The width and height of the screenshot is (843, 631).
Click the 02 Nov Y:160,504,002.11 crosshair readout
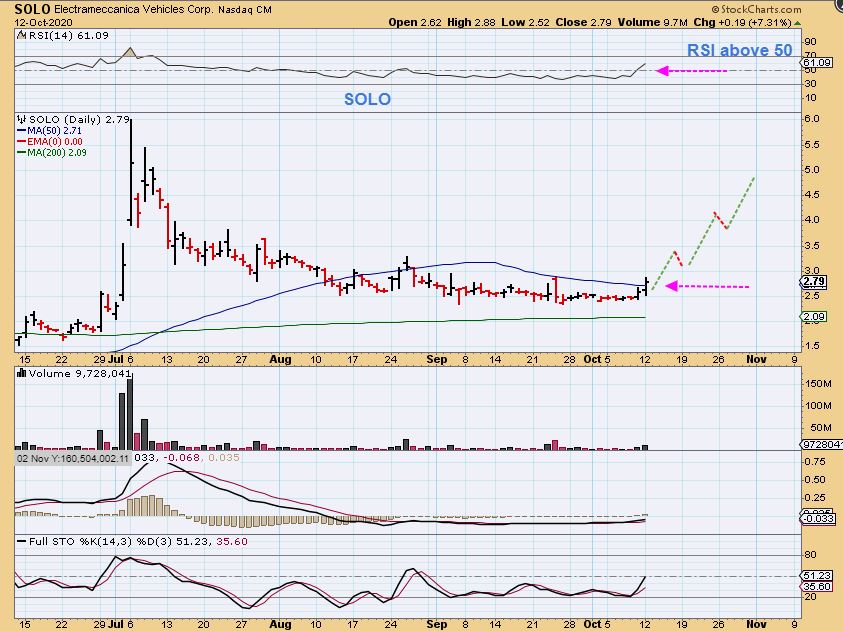tap(73, 458)
